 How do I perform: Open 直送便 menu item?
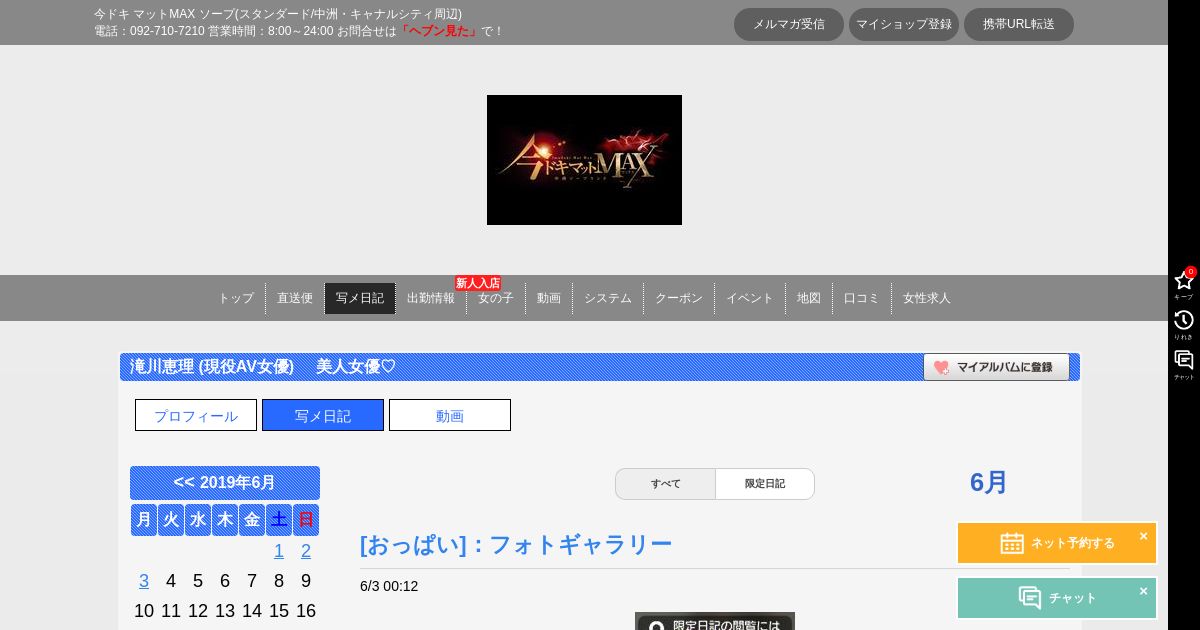(295, 298)
